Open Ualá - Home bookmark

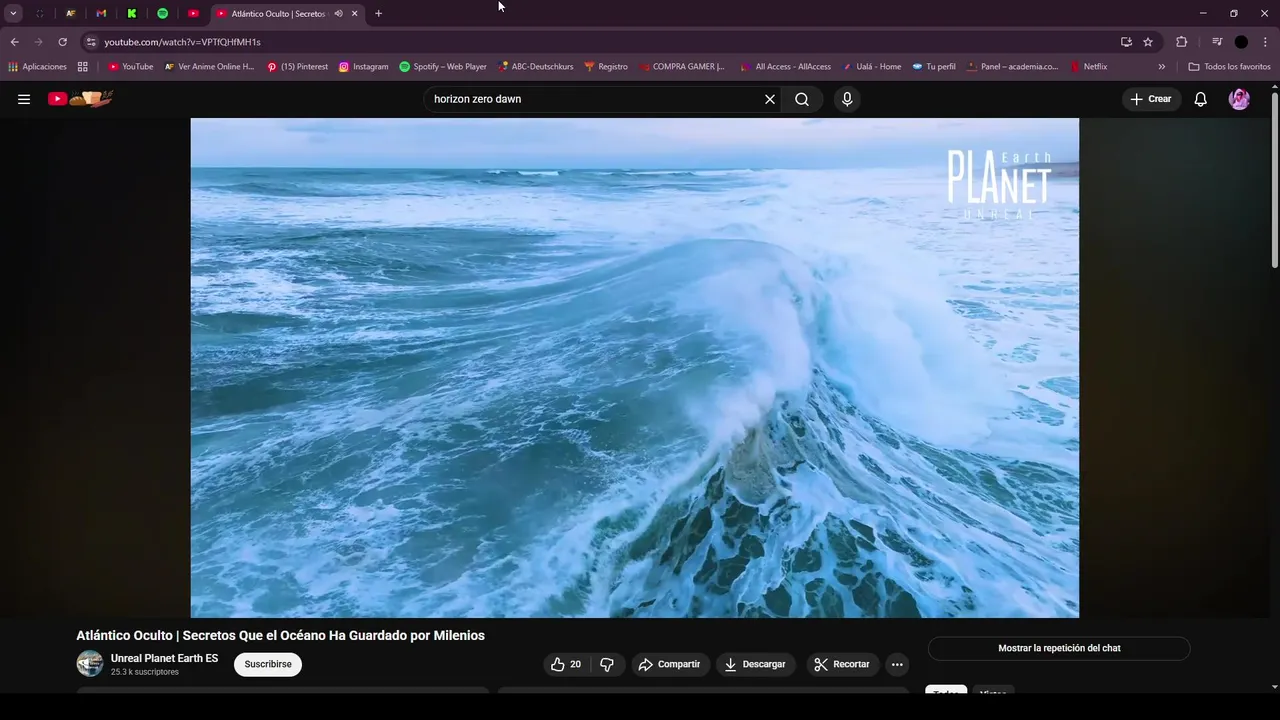(x=872, y=67)
